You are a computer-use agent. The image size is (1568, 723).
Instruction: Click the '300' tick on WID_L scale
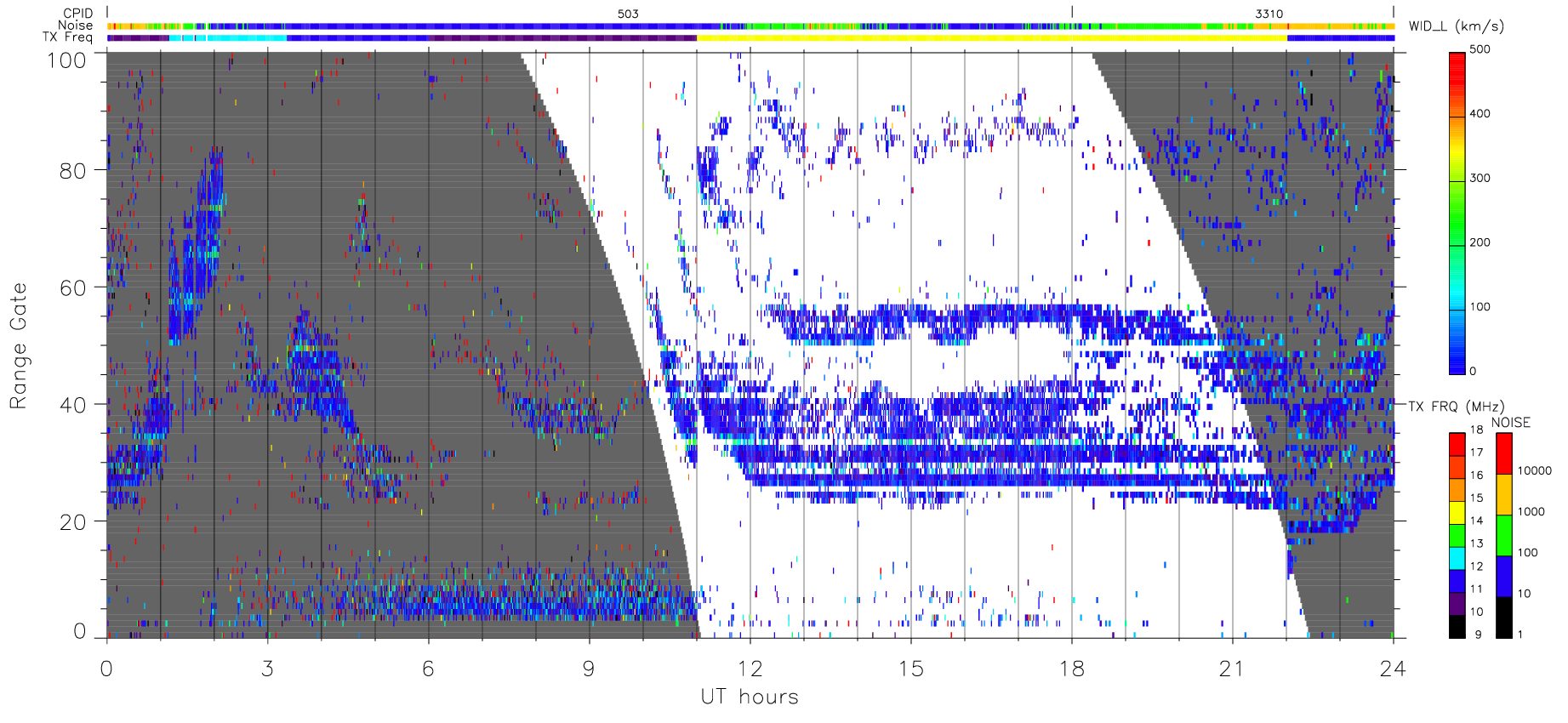point(1480,178)
